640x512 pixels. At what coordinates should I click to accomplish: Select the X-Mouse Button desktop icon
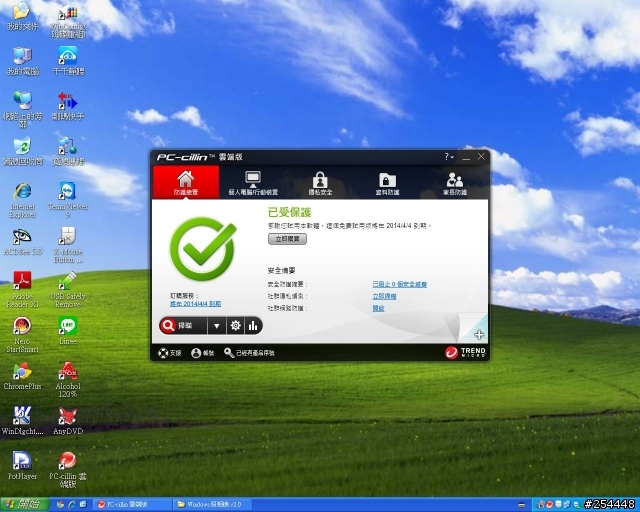tap(68, 245)
